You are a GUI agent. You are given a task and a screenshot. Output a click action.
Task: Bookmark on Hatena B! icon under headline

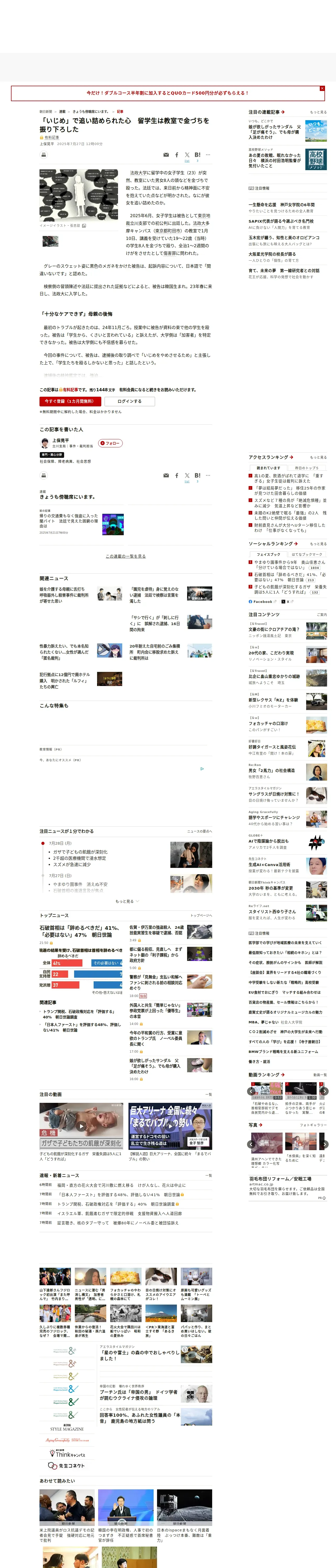point(198,155)
